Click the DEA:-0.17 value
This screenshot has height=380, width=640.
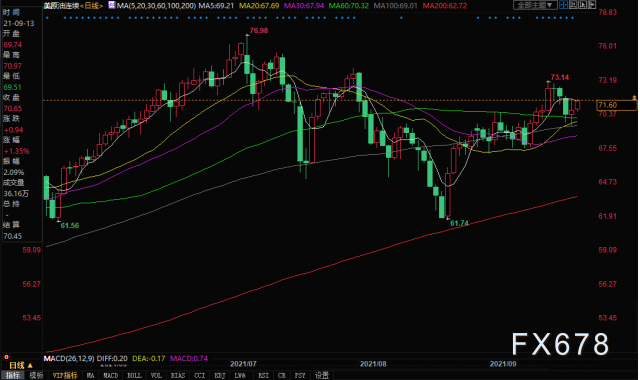pyautogui.click(x=149, y=358)
